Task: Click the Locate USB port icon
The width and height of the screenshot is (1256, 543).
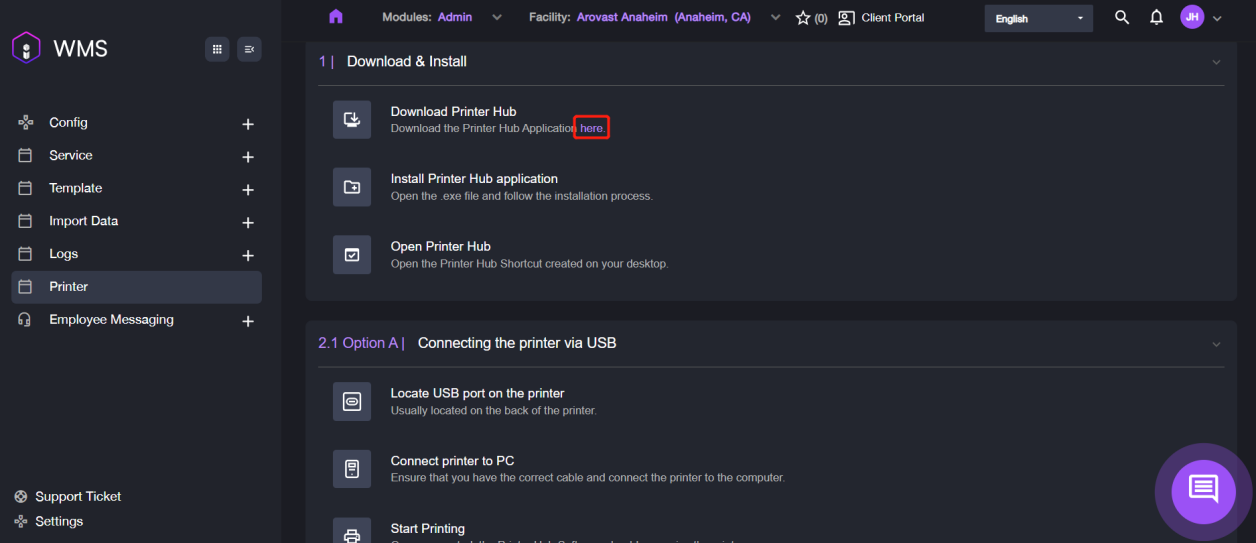Action: click(352, 401)
